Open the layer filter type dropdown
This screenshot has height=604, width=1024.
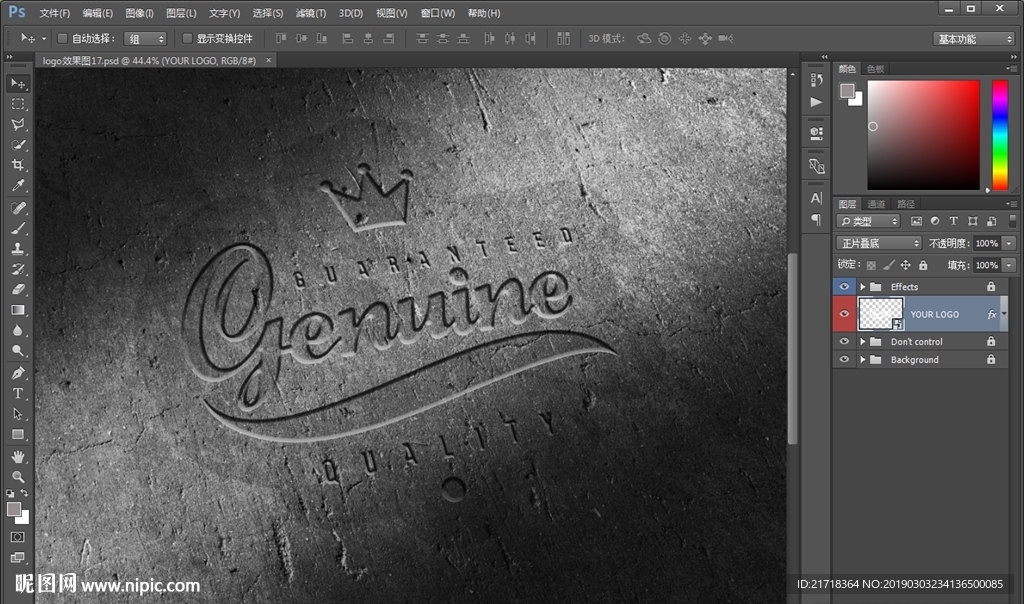(x=868, y=221)
